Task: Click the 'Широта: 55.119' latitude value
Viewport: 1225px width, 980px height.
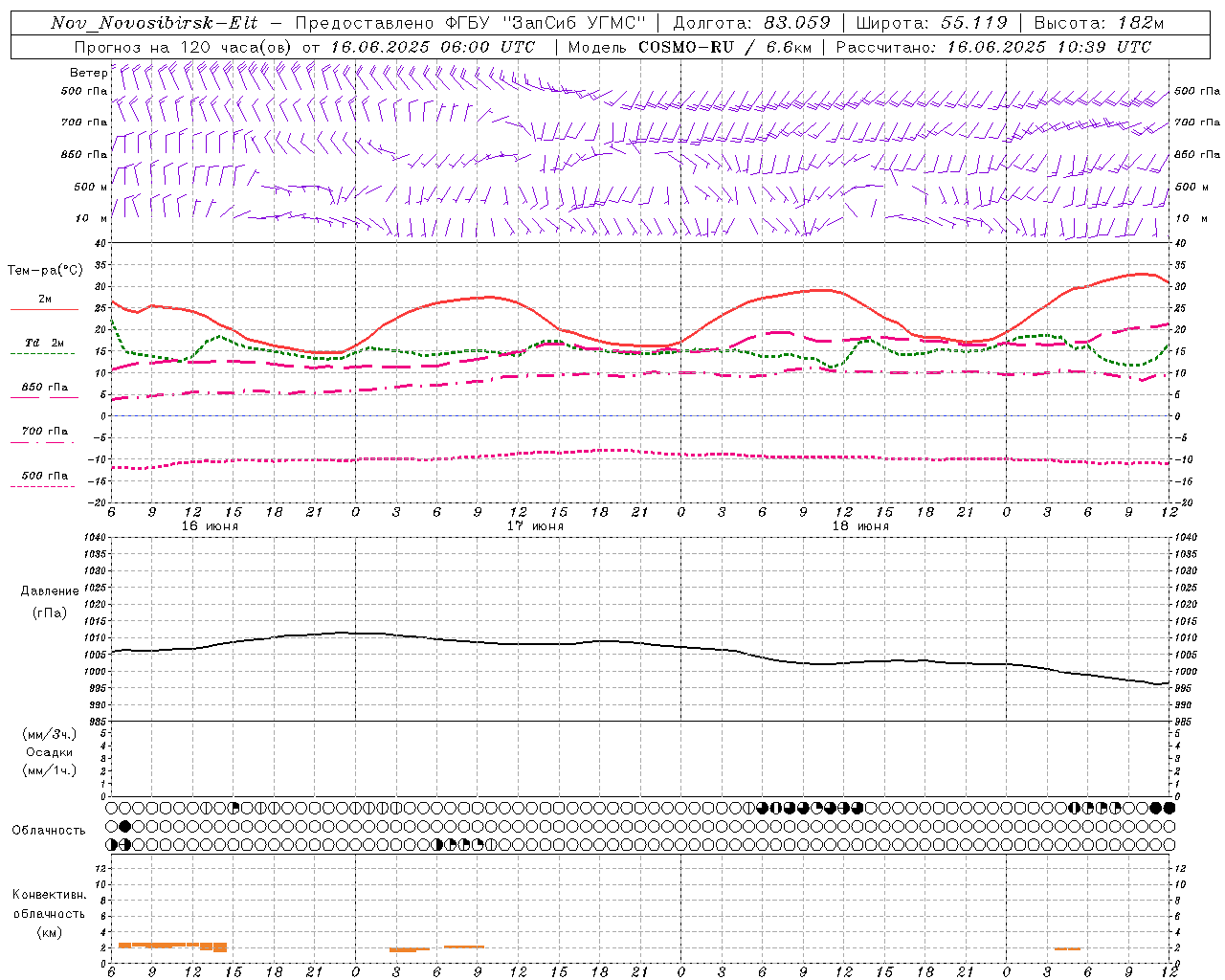Action: coord(931,23)
